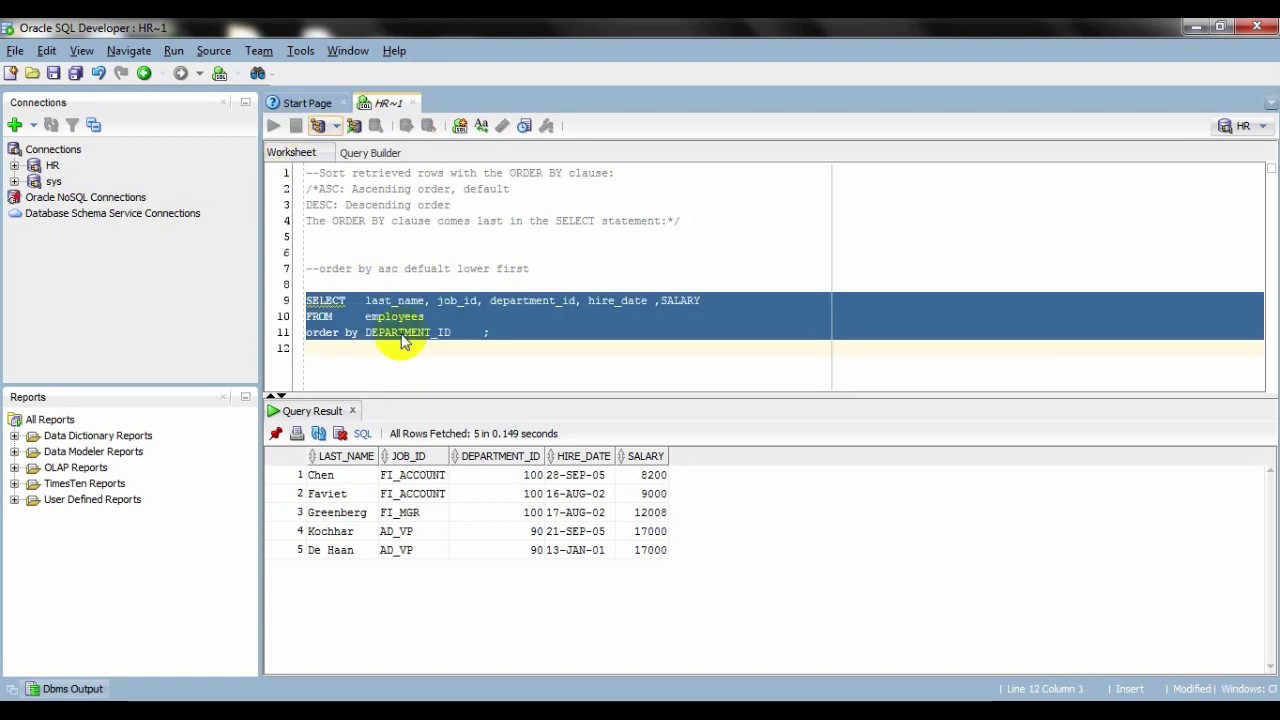Viewport: 1280px width, 720px height.
Task: Open the Navigate menu
Action: click(129, 51)
